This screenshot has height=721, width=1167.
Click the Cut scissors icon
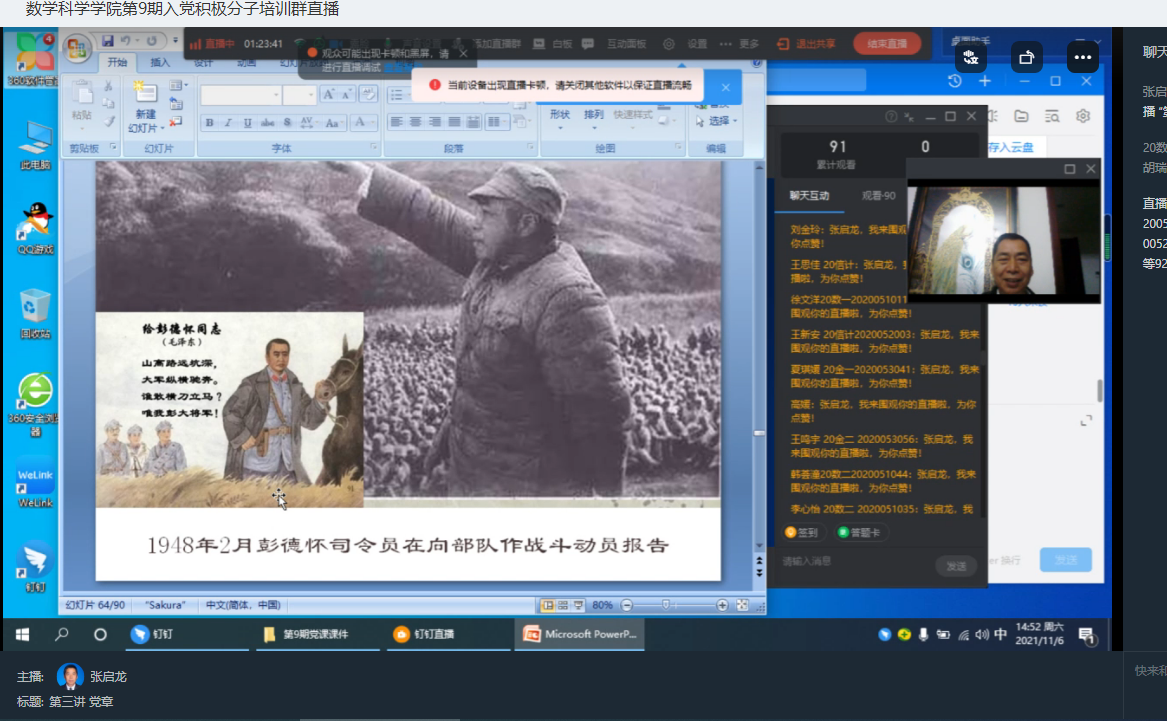pyautogui.click(x=109, y=87)
